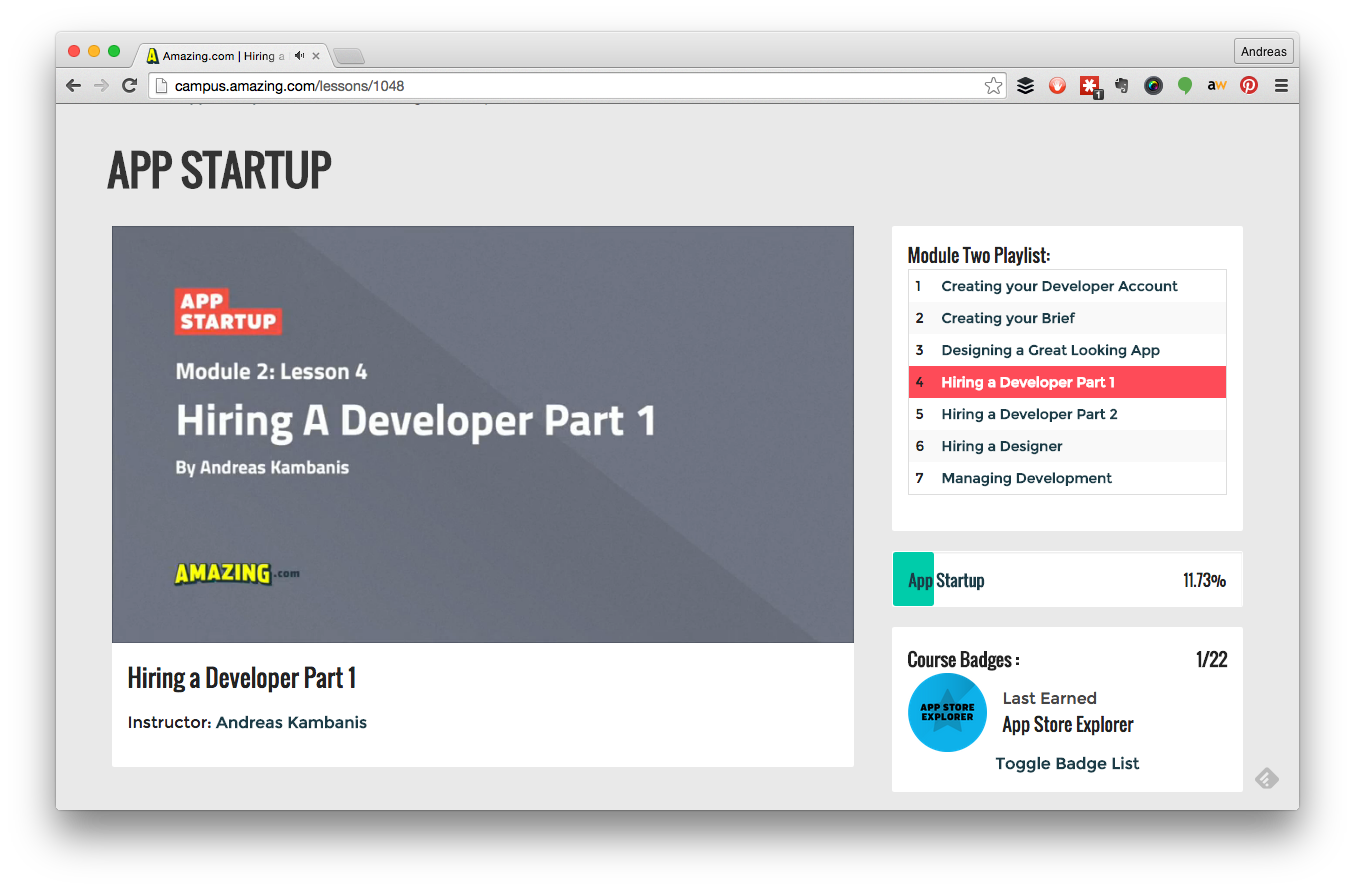Open the 'aw' extension options

[x=1217, y=85]
